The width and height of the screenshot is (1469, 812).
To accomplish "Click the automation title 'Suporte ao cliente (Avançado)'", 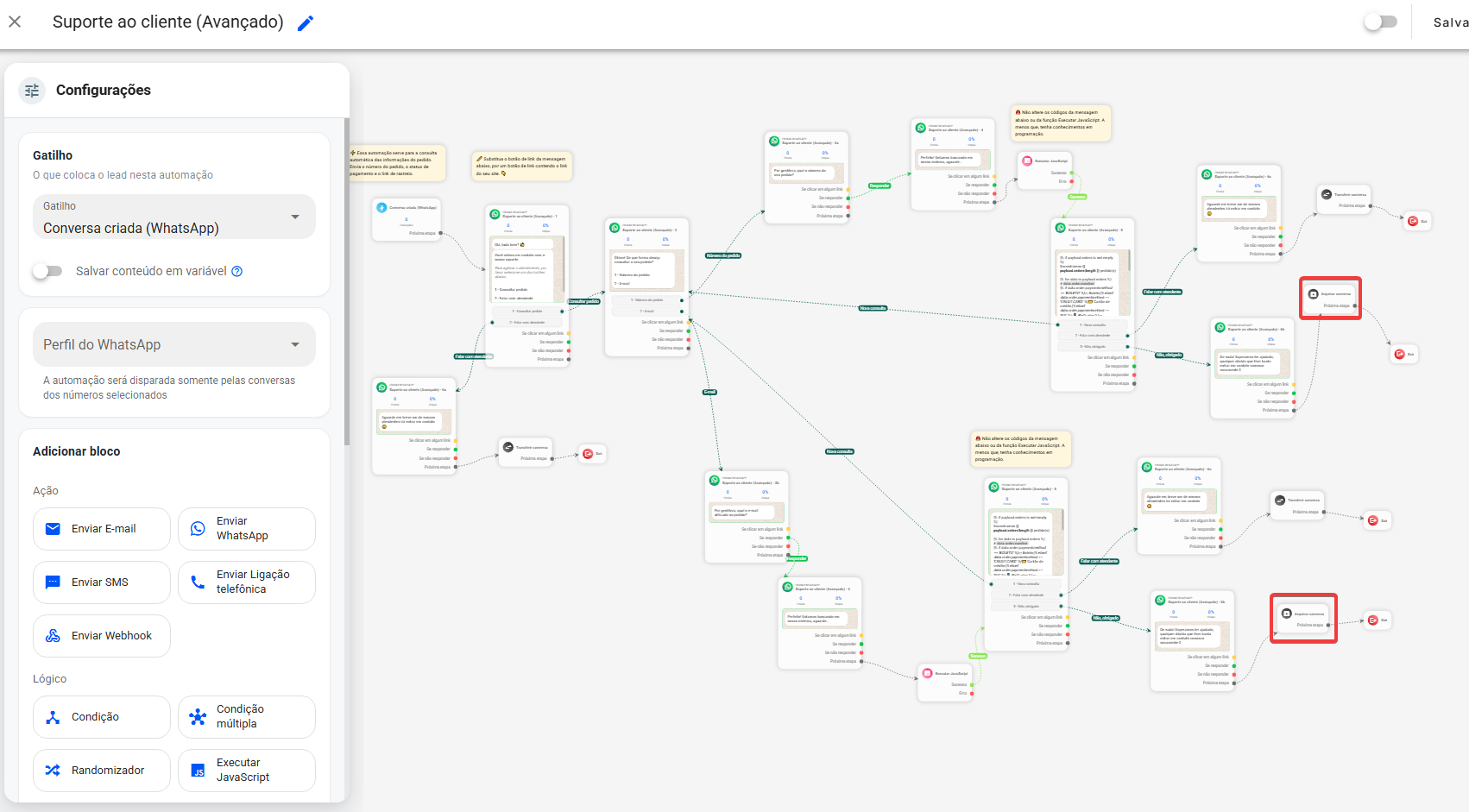I will pyautogui.click(x=168, y=22).
